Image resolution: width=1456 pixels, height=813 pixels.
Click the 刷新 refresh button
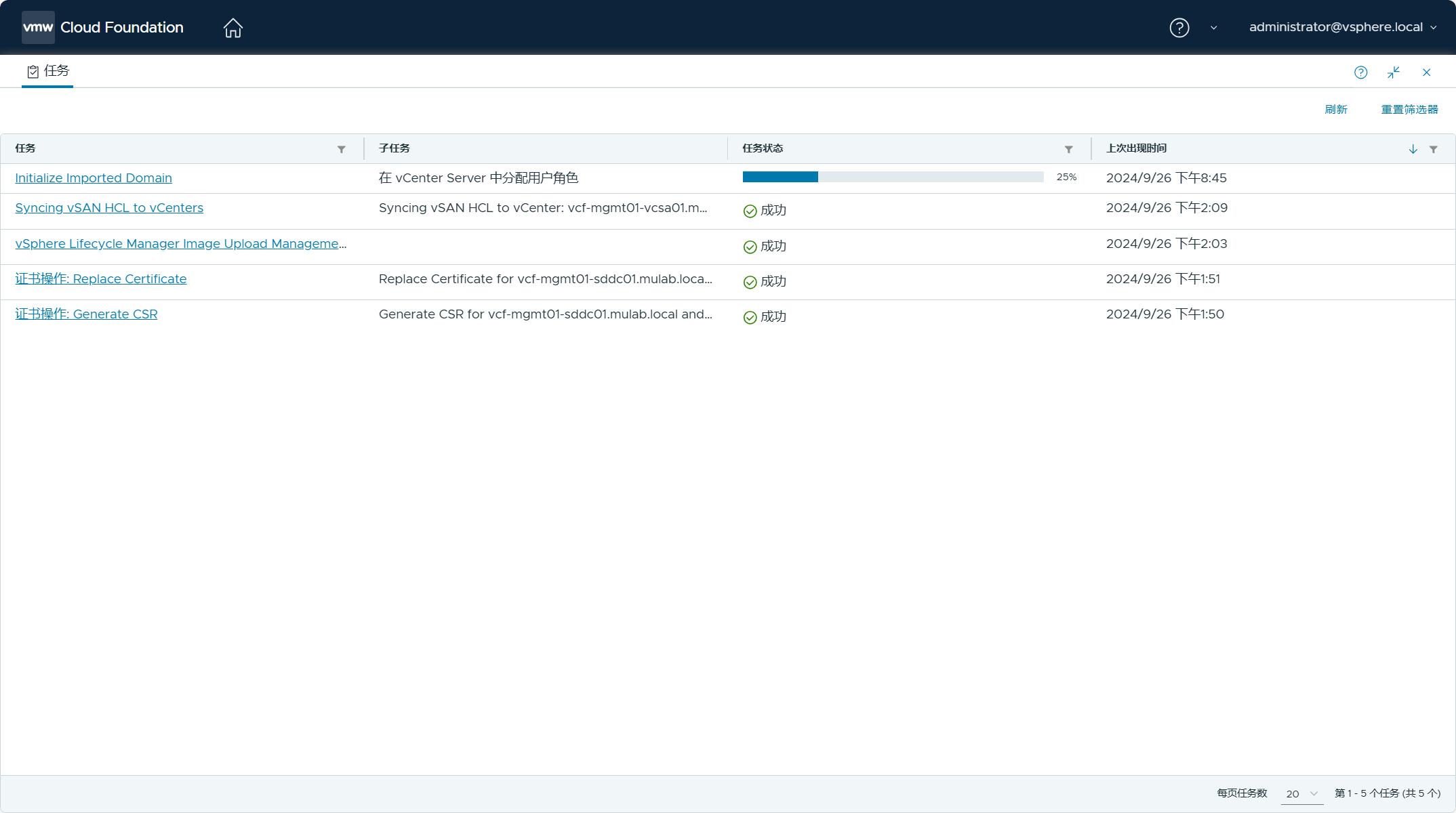pos(1335,110)
